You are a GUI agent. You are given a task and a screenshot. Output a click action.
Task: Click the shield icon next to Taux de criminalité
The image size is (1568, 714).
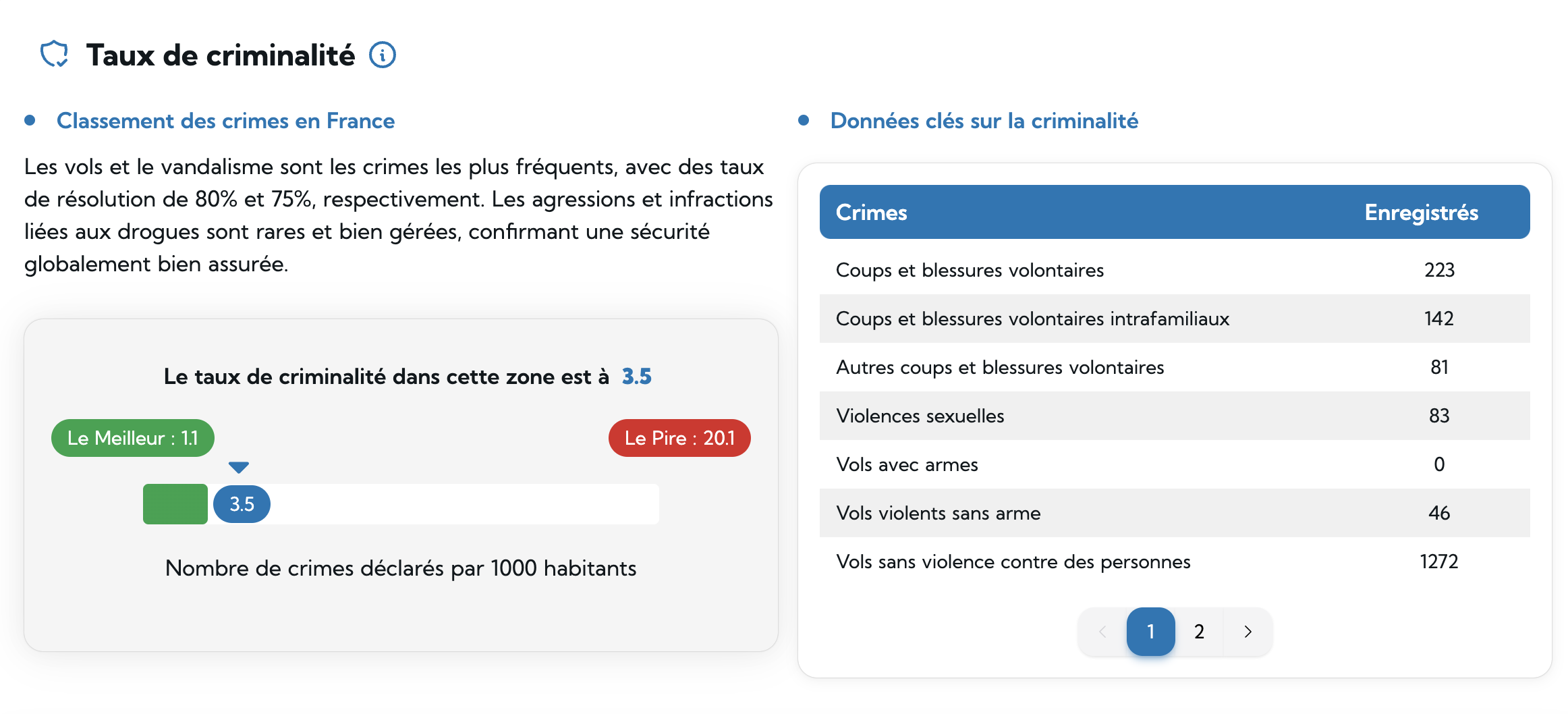coord(55,54)
